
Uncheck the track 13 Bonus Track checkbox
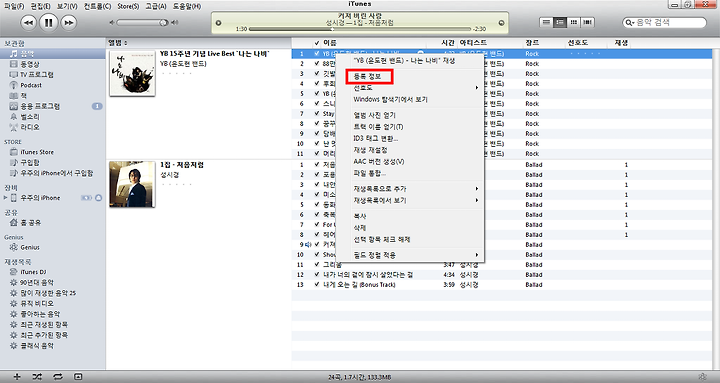316,285
